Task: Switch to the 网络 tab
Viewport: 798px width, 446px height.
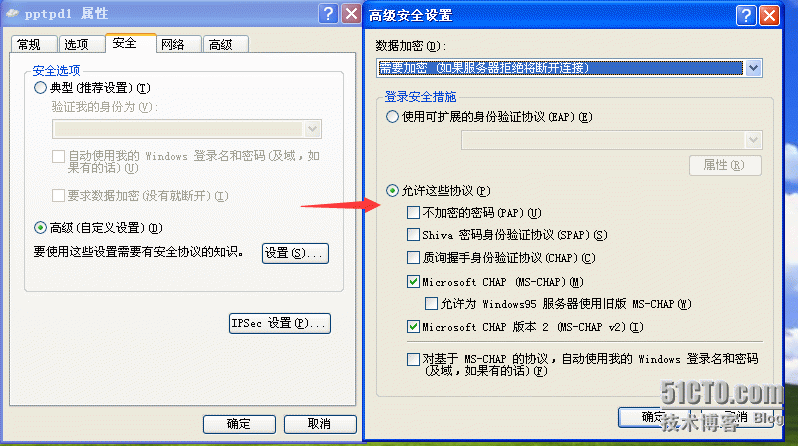Action: coord(174,44)
